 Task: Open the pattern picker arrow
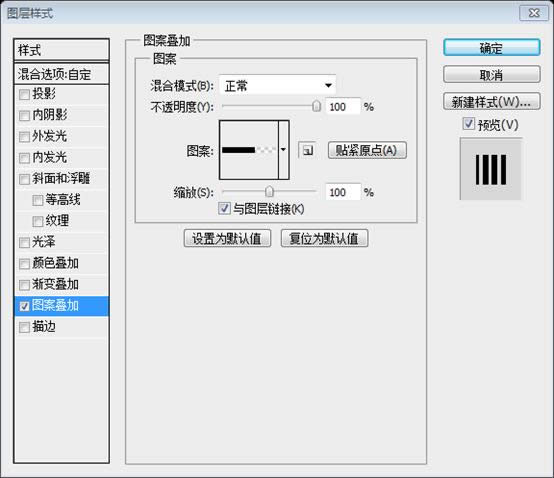click(x=284, y=150)
